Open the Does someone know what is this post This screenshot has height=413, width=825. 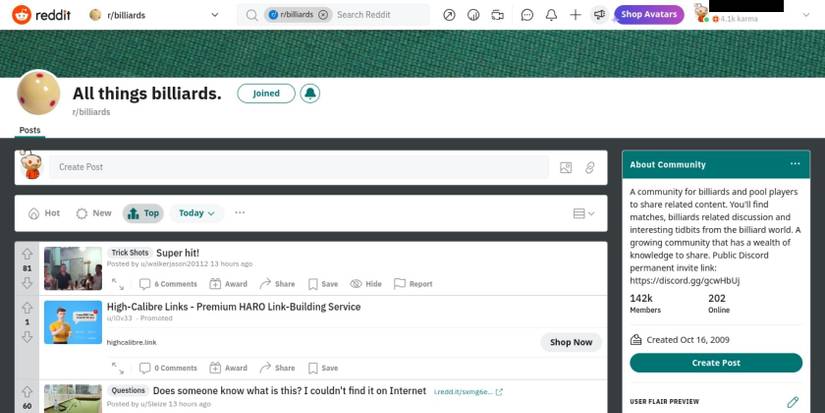point(289,391)
